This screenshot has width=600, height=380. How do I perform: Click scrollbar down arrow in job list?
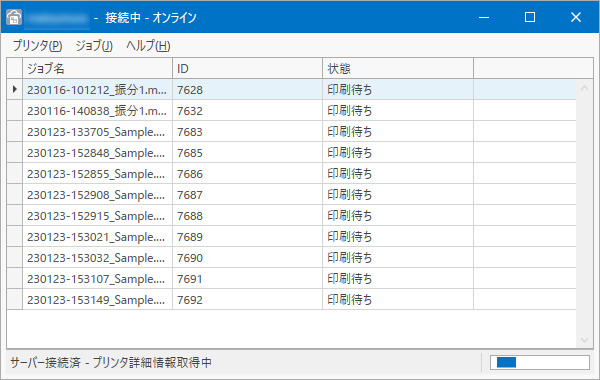point(584,340)
